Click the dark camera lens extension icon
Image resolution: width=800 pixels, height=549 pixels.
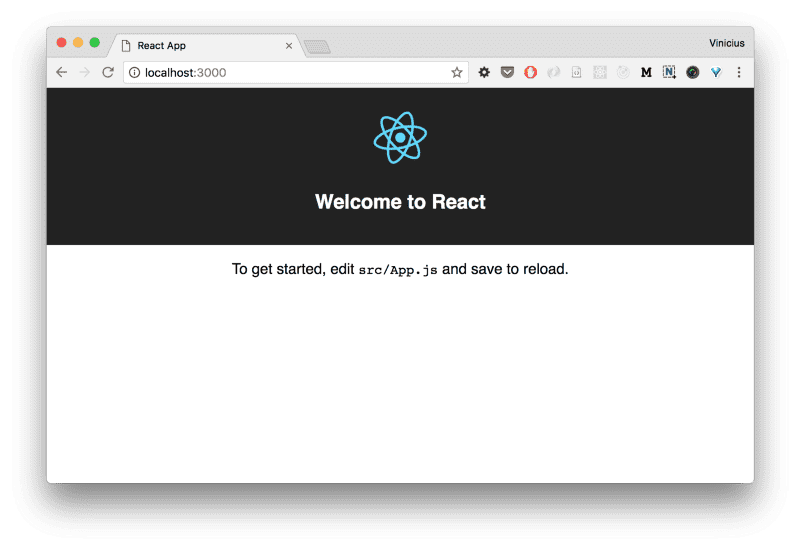[x=692, y=72]
